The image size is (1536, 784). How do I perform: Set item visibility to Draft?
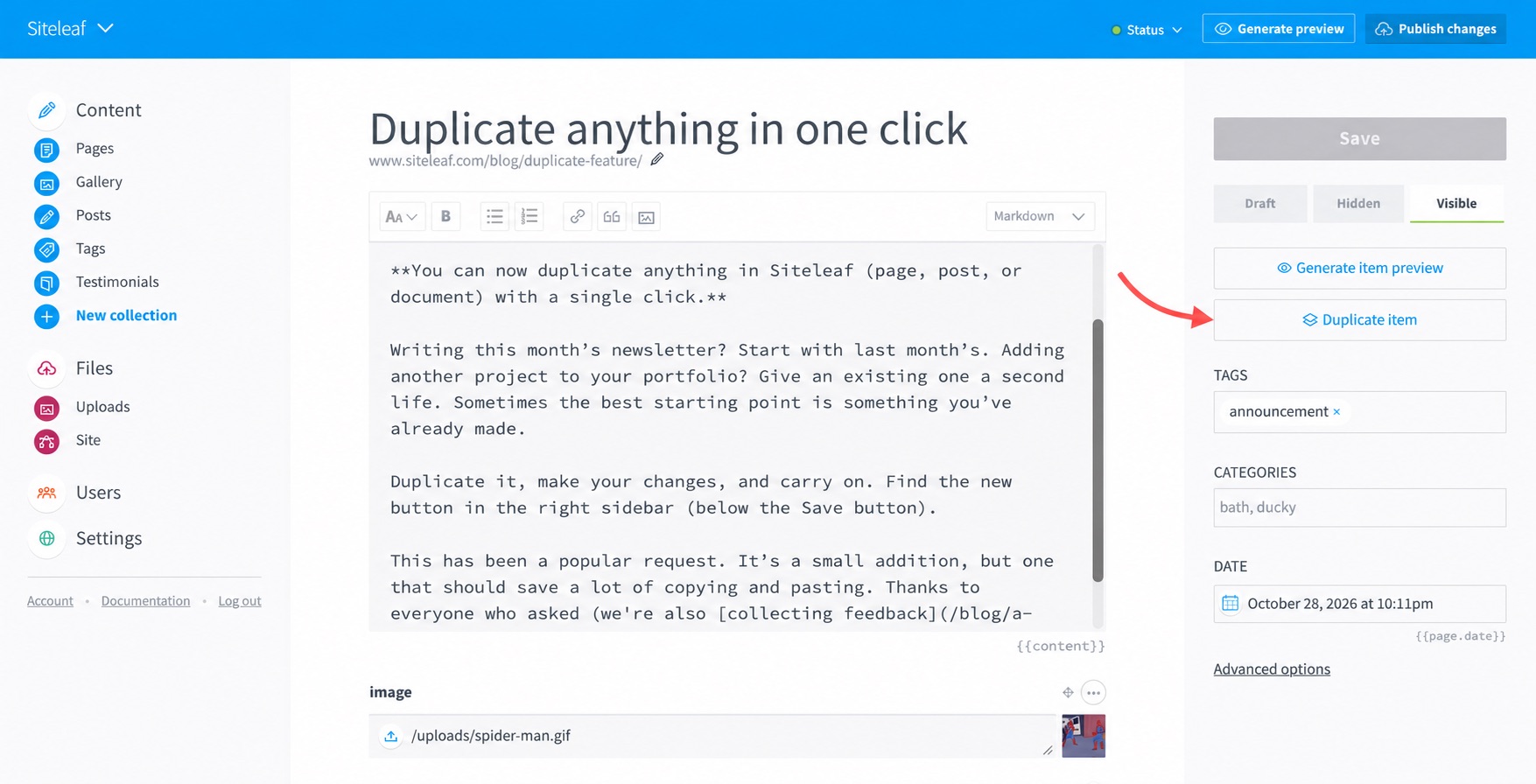tap(1260, 203)
